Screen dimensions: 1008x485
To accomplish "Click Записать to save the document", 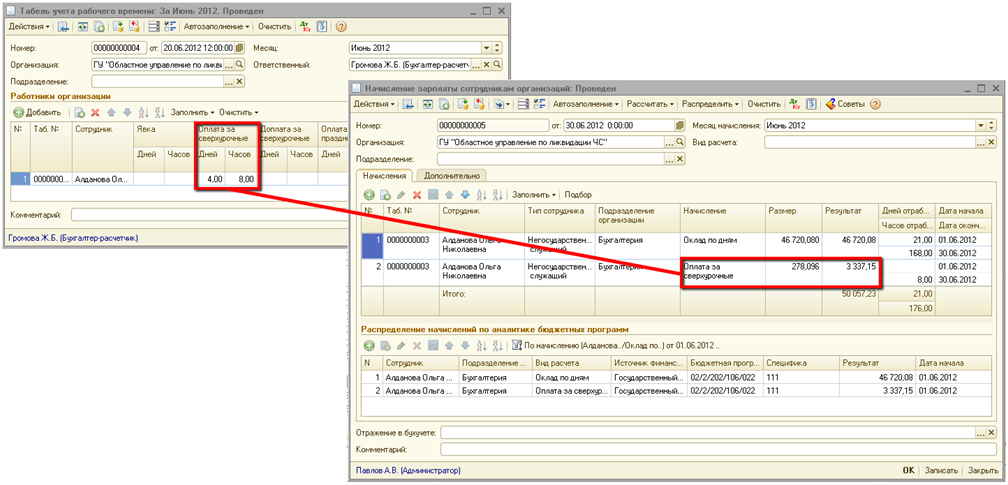I will (942, 469).
